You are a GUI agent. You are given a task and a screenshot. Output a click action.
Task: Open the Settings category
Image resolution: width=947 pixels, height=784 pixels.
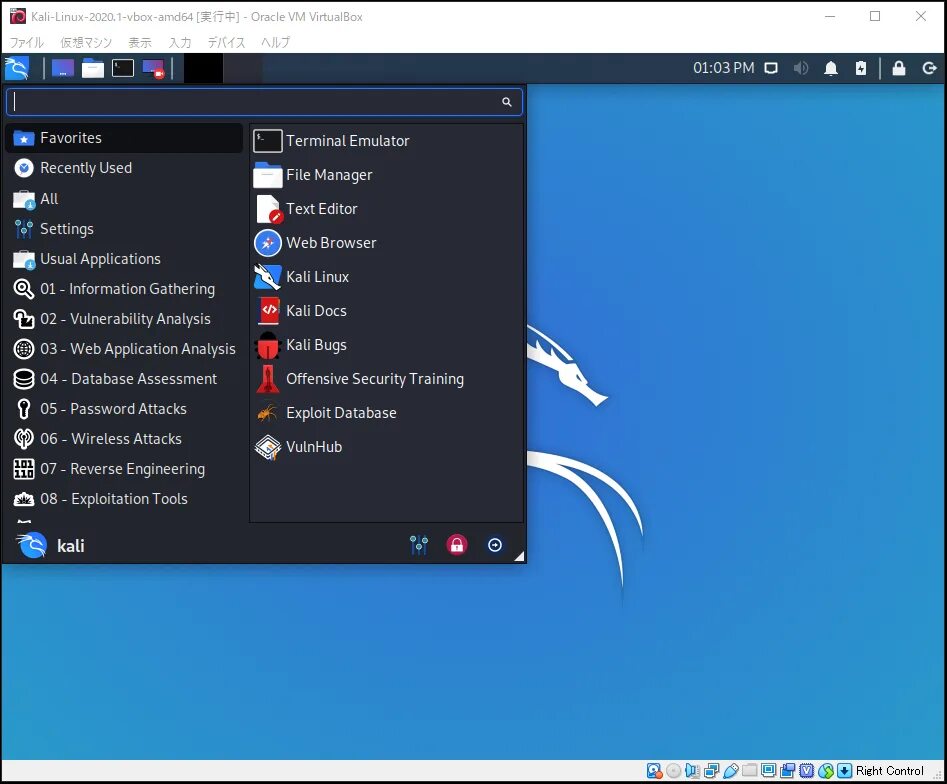point(124,229)
